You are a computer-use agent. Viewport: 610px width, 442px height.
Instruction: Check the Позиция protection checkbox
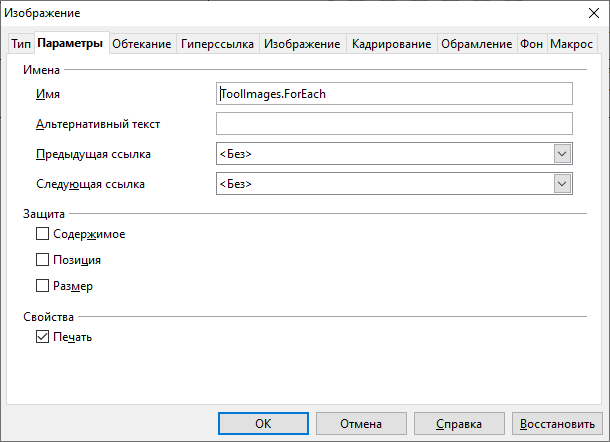tap(42, 260)
